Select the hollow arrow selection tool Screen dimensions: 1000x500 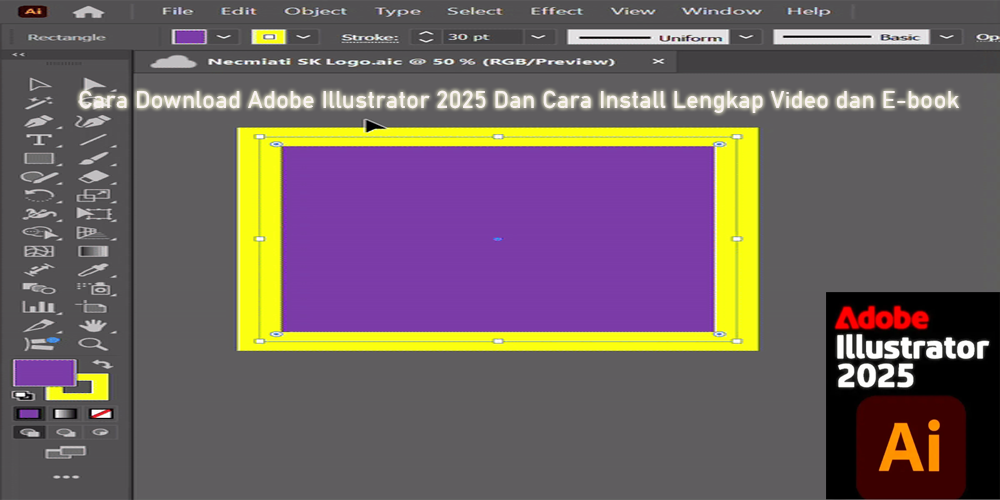pyautogui.click(x=40, y=85)
